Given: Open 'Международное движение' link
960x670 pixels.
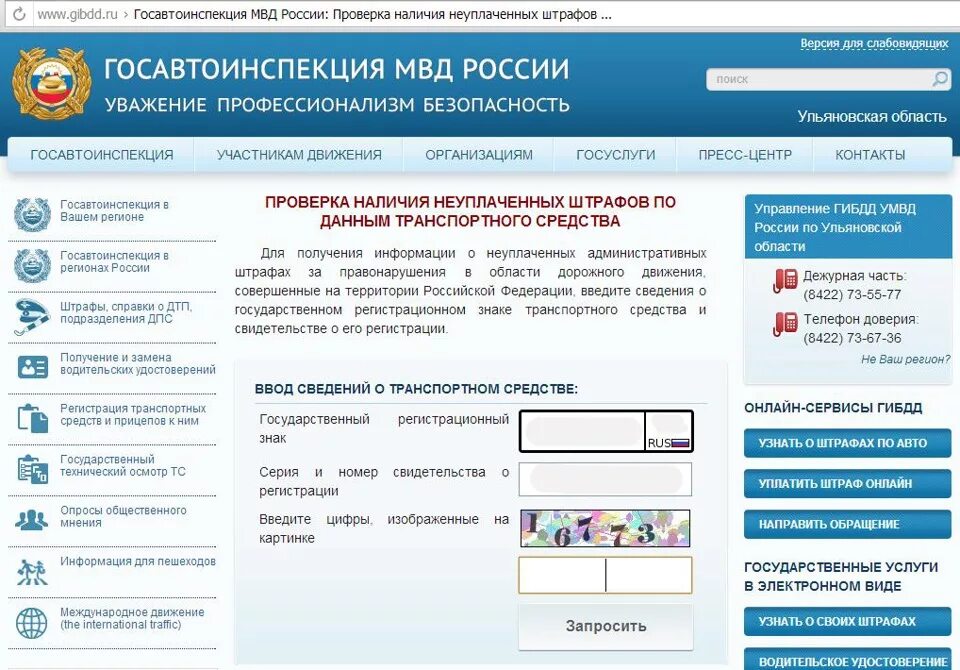Looking at the screenshot, I should click(132, 618).
